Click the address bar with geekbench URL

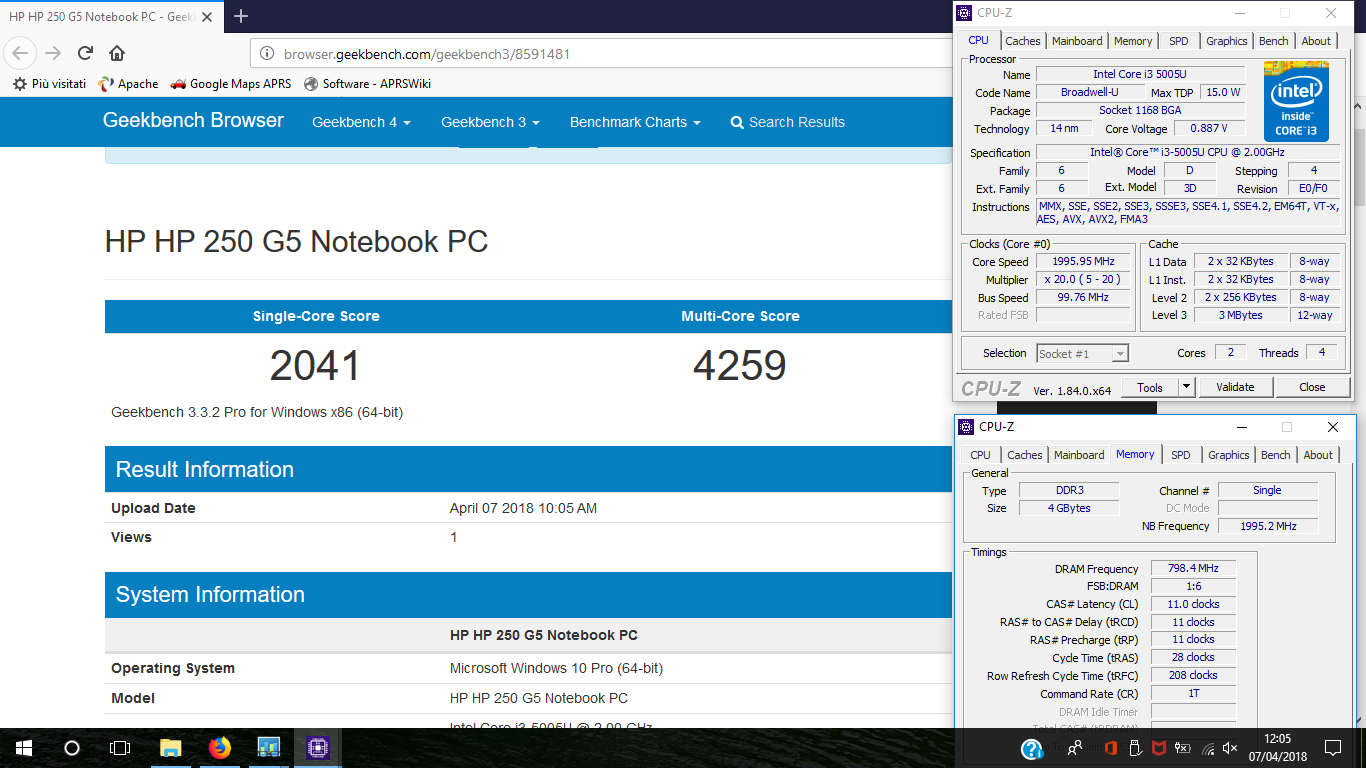pyautogui.click(x=600, y=54)
